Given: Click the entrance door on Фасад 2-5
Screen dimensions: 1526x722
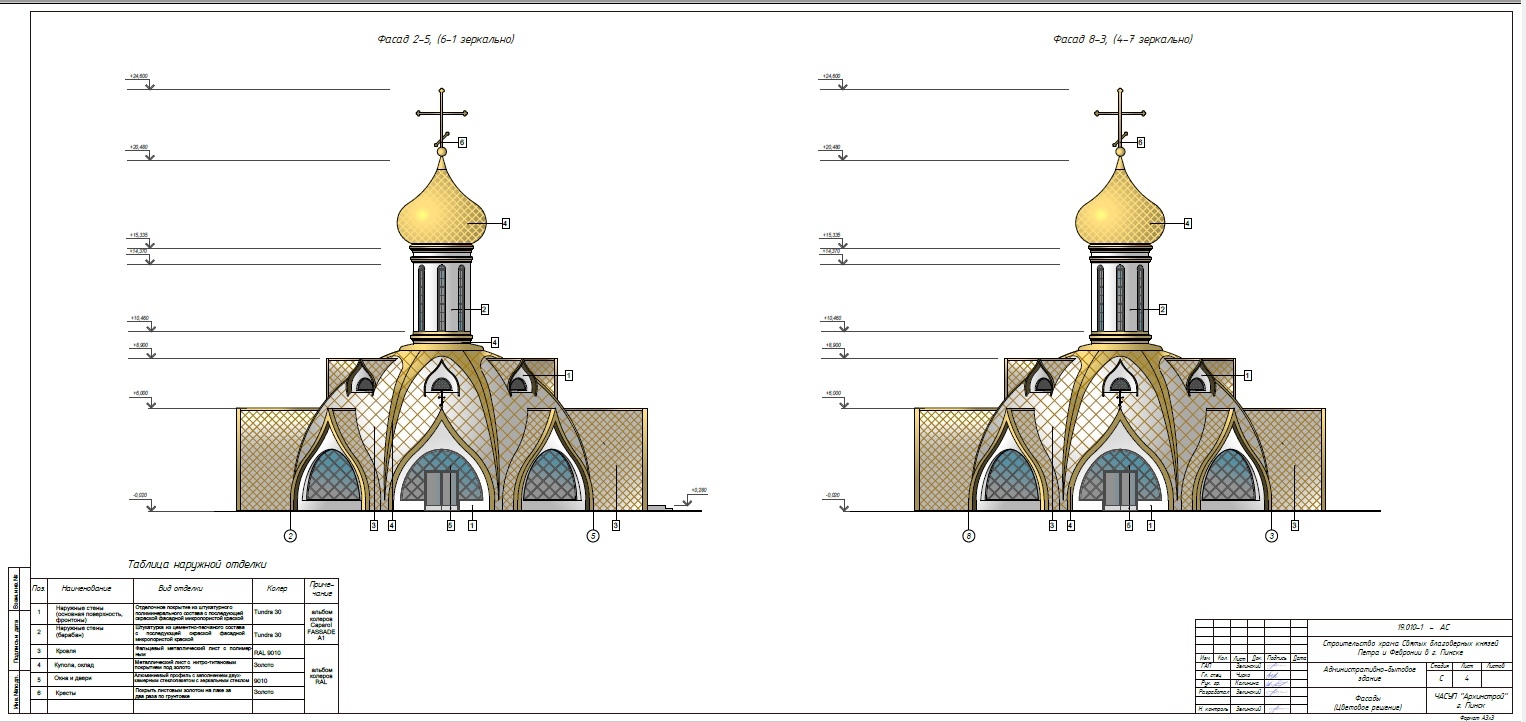Looking at the screenshot, I should (x=441, y=488).
